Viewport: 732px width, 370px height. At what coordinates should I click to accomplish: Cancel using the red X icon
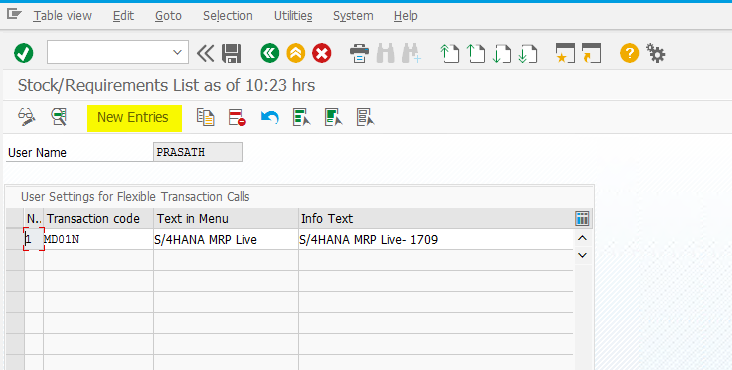[x=322, y=53]
